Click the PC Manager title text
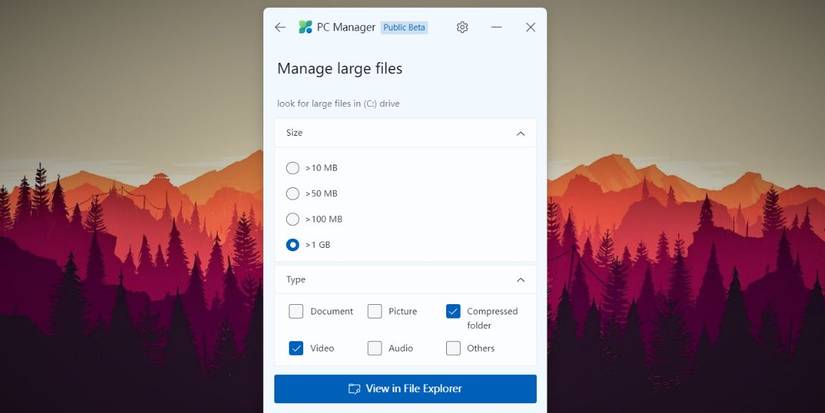 click(x=346, y=27)
